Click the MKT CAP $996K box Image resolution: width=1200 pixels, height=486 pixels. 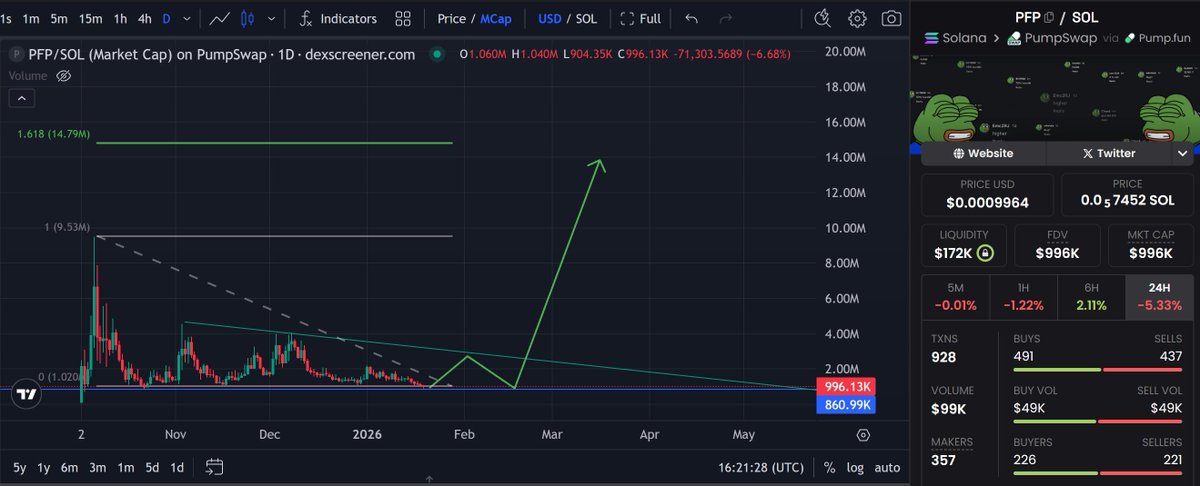coord(1150,244)
